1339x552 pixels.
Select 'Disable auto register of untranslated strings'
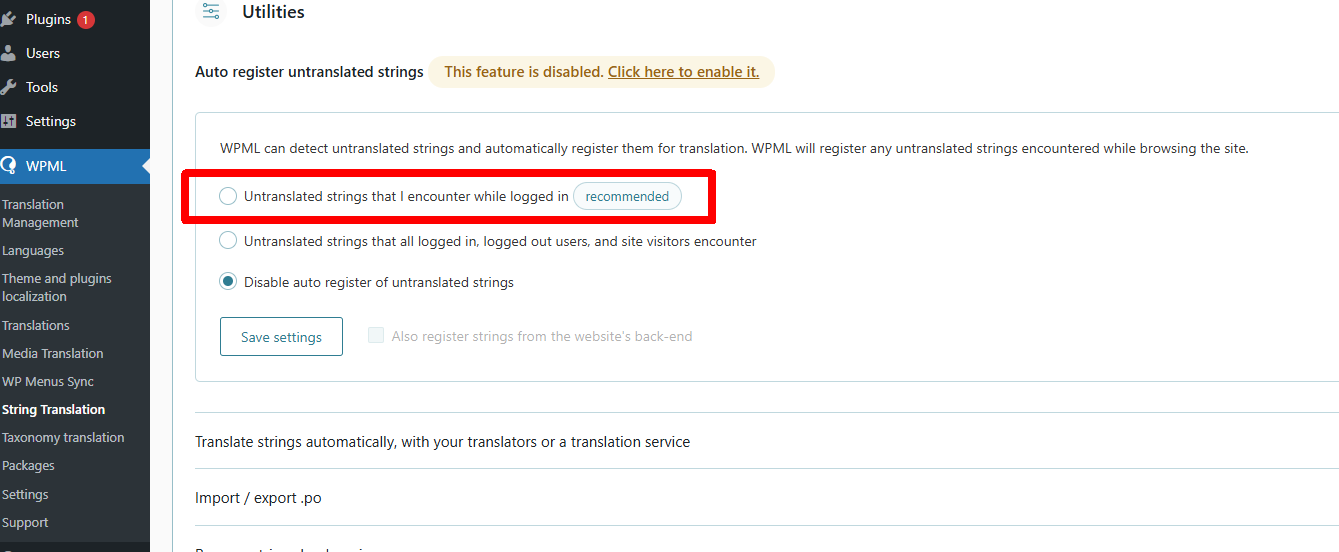tap(228, 282)
